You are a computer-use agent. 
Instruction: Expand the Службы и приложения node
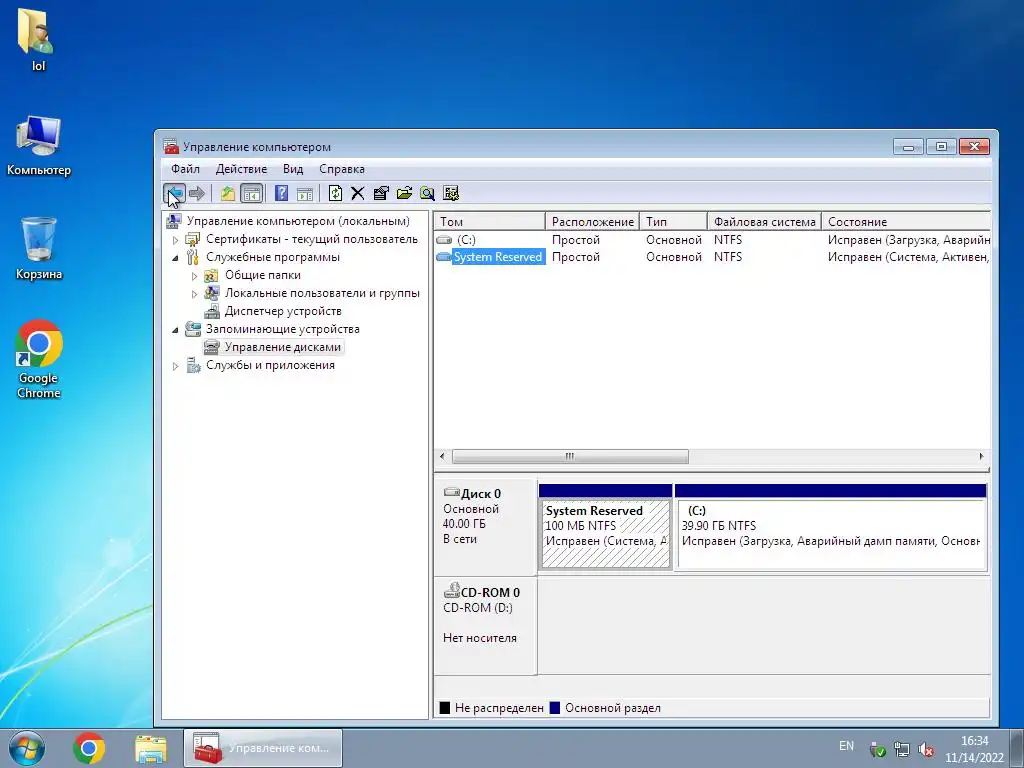pyautogui.click(x=175, y=366)
